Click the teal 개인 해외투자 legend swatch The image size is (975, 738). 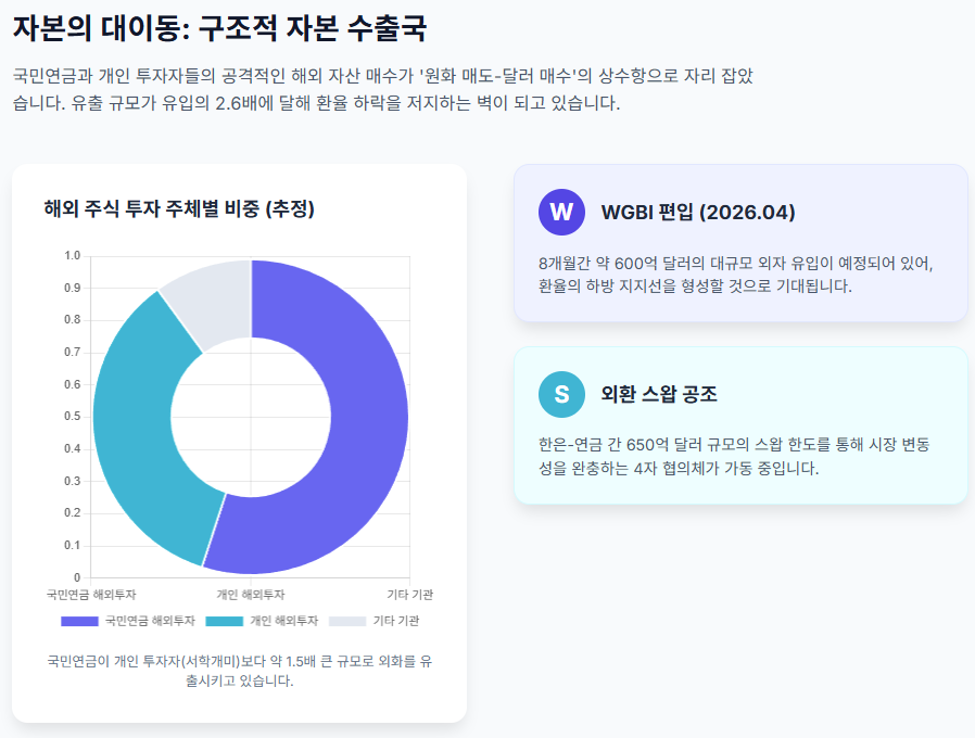click(x=224, y=621)
